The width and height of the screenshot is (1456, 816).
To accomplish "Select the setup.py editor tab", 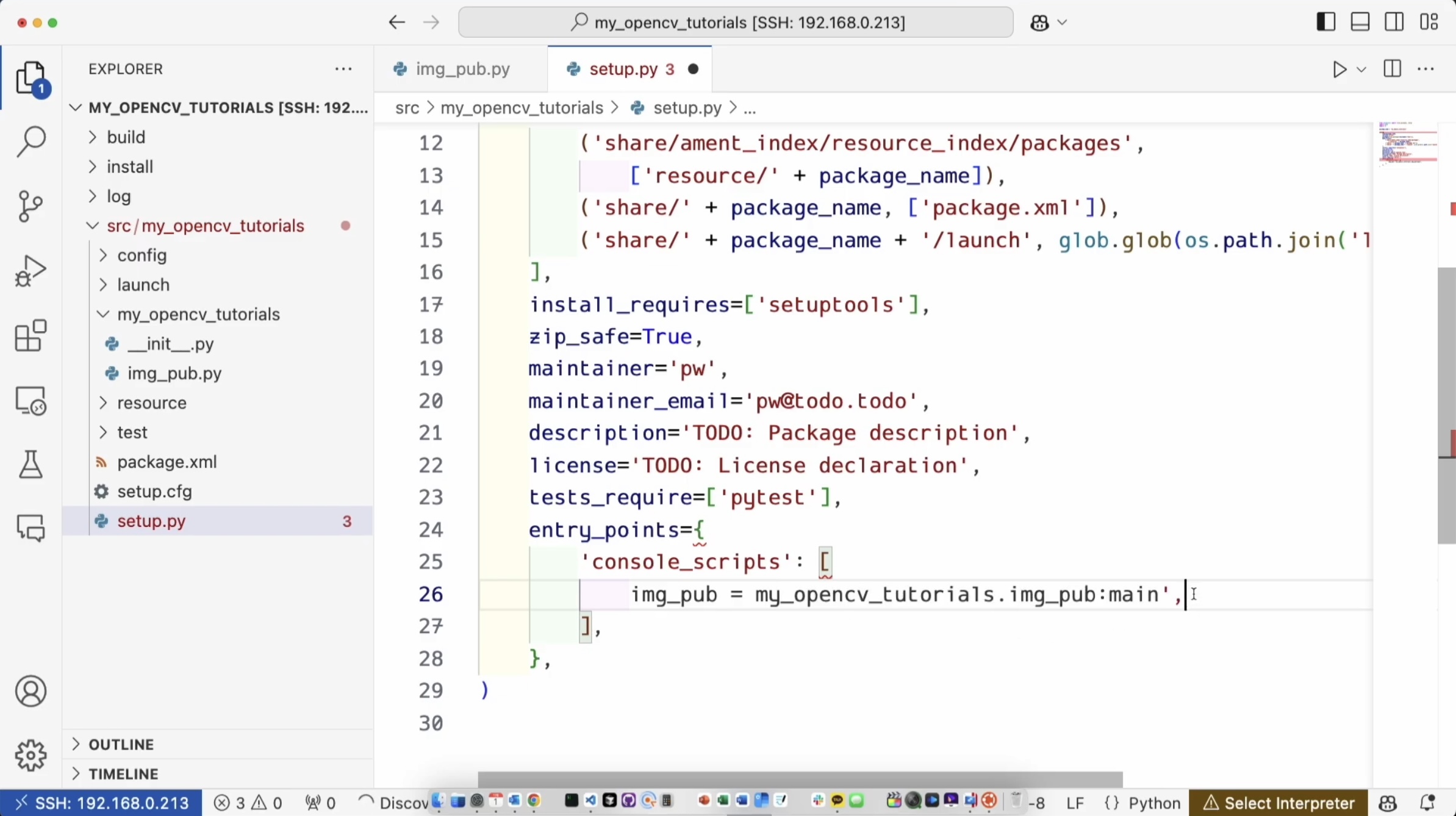I will 623,70.
